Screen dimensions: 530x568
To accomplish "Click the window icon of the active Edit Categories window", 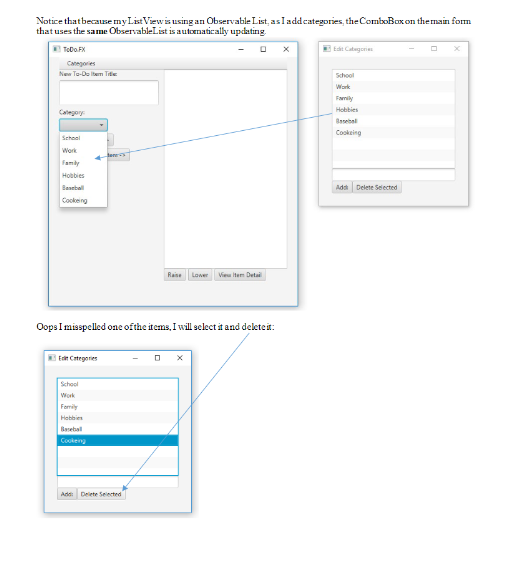I will (52, 358).
